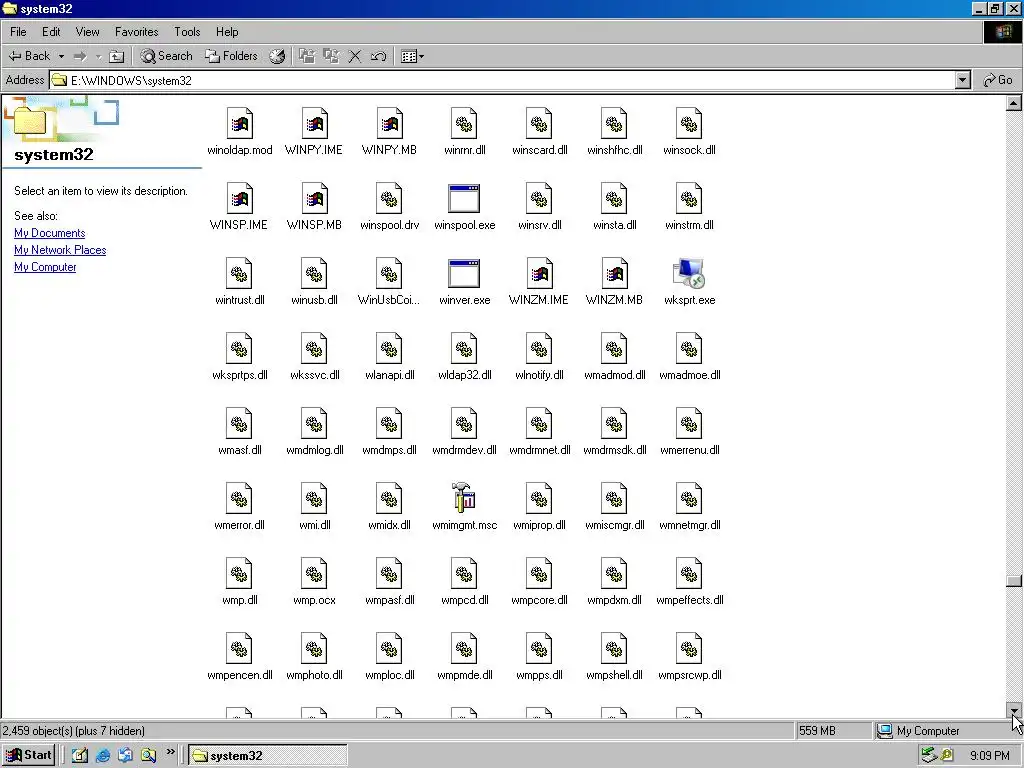Open the History toolbar button
The width and height of the screenshot is (1024, 768).
(277, 56)
